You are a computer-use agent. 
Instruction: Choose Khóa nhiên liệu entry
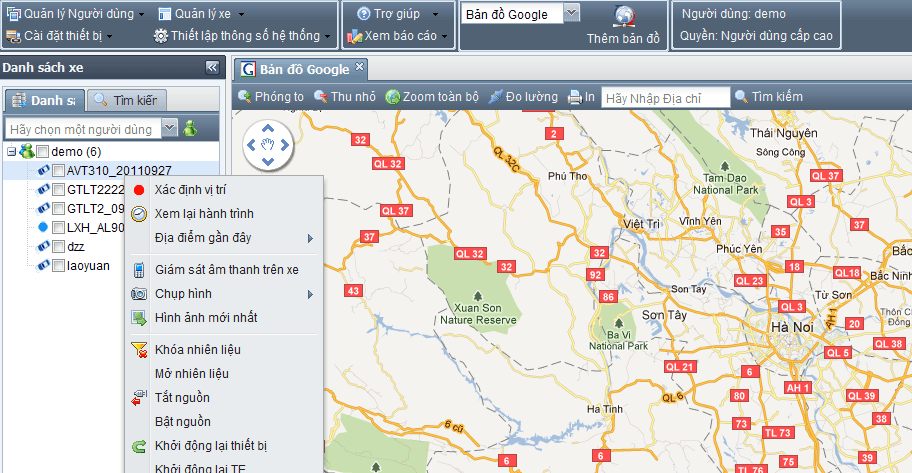pos(225,350)
